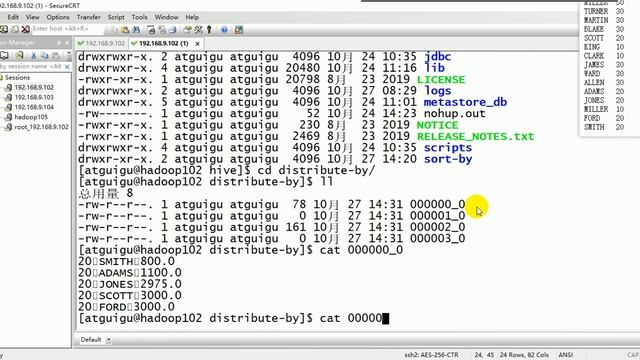Screen dimensions: 640x360
Task: Click the filter by session name field
Action: click(31, 66)
